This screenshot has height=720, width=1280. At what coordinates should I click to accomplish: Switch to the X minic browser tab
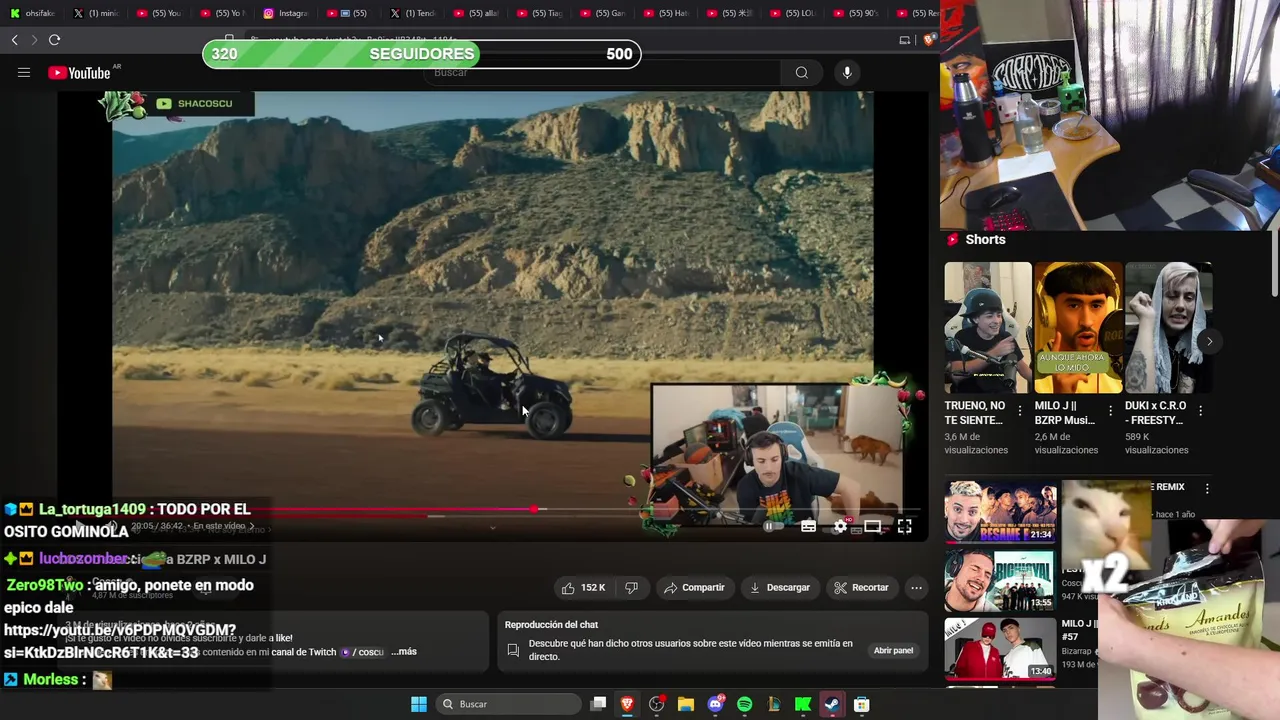coord(97,13)
